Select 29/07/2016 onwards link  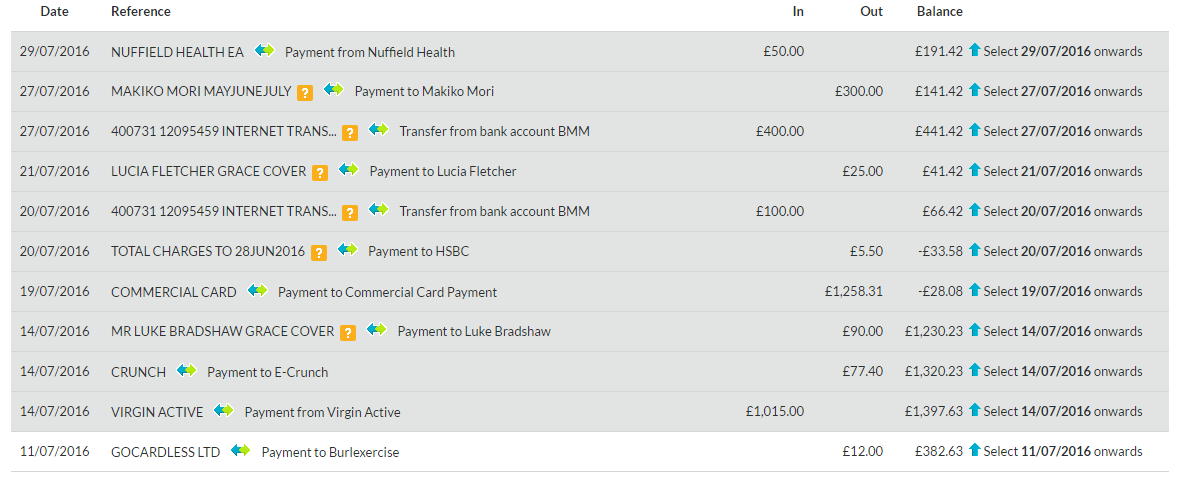1062,51
